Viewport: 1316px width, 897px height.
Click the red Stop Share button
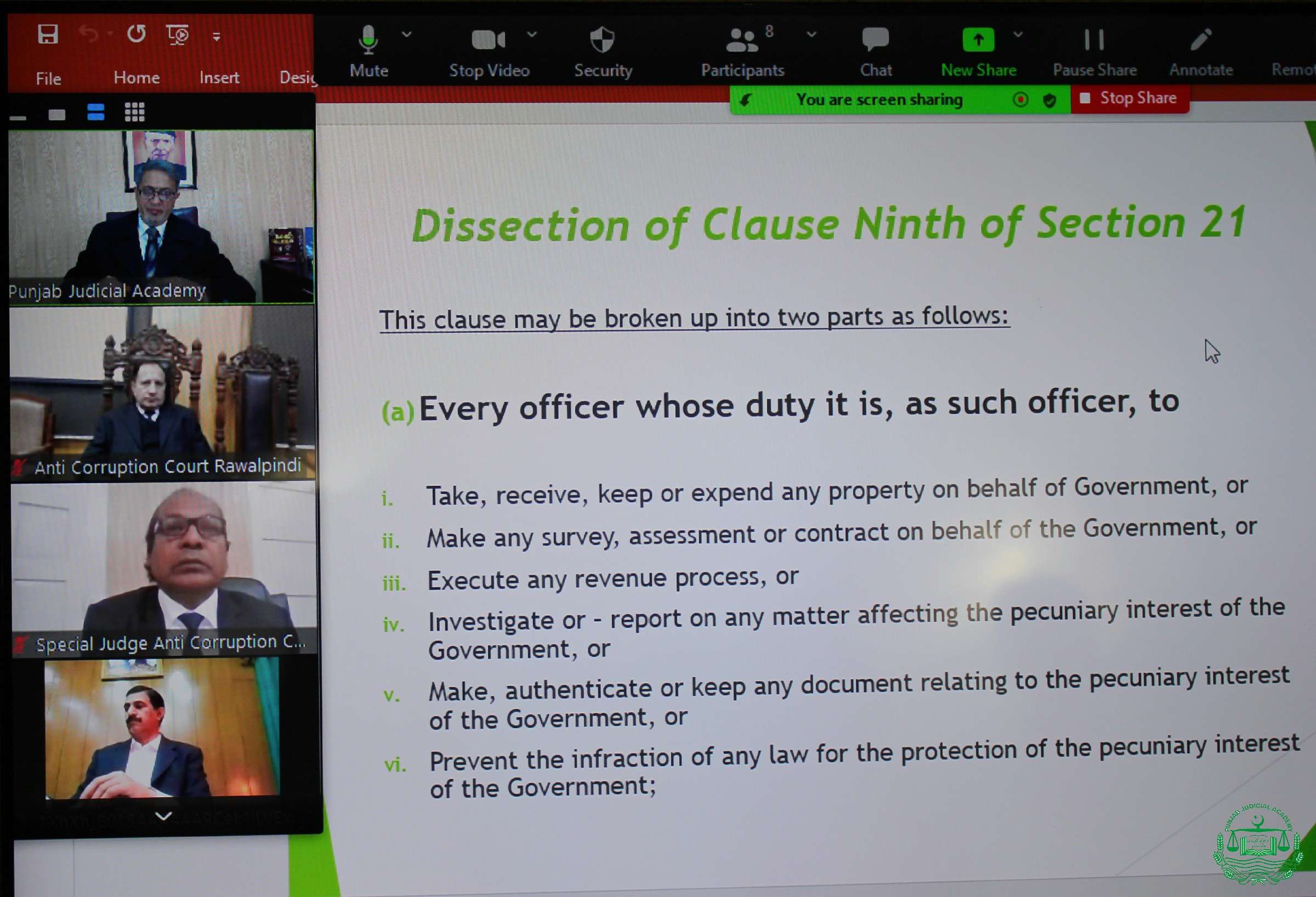tap(1130, 99)
